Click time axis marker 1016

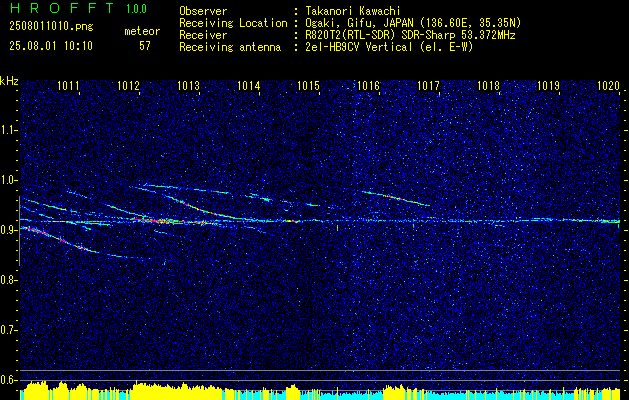[x=369, y=85]
